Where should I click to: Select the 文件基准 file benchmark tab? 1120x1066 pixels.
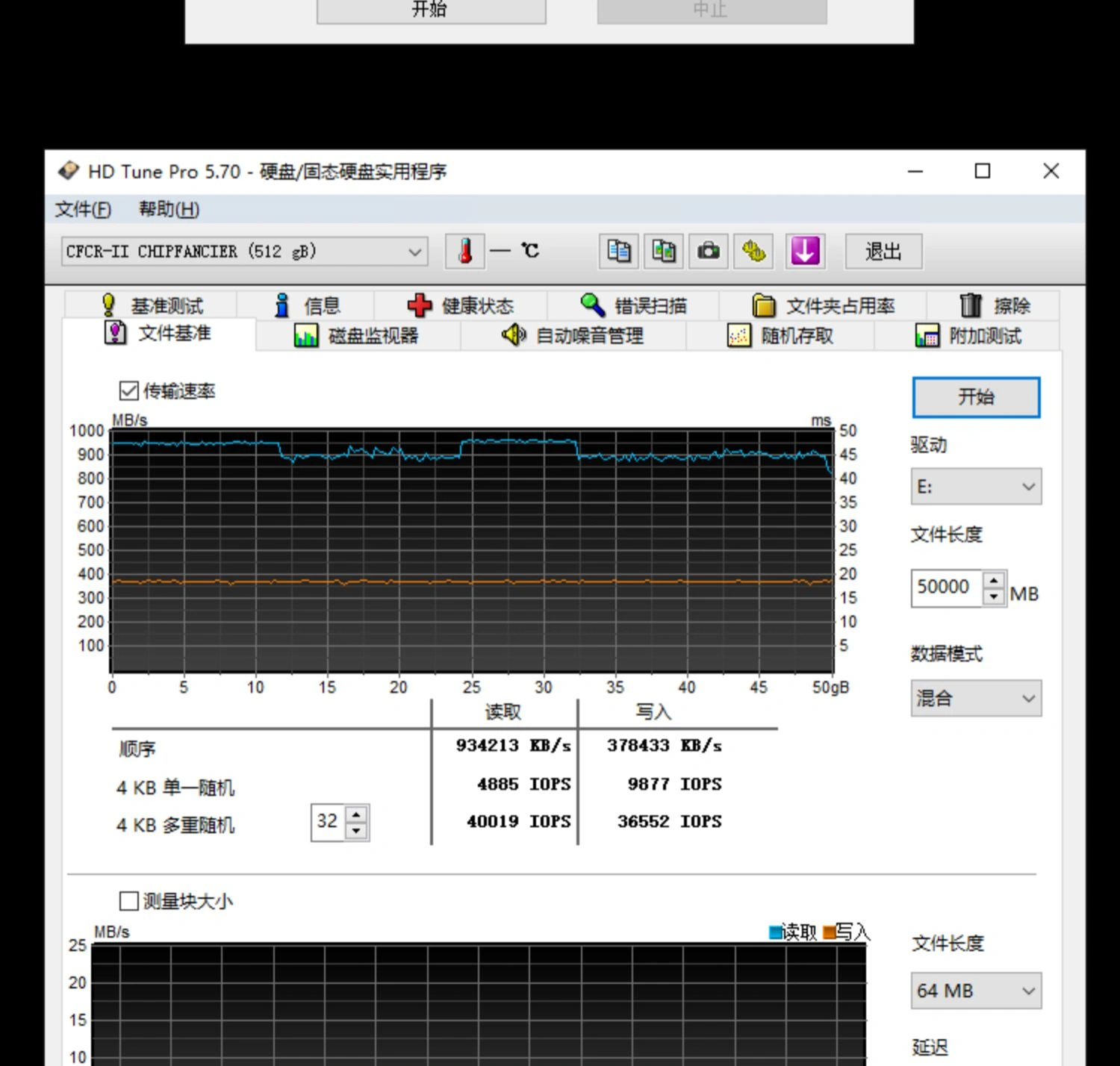[x=158, y=333]
